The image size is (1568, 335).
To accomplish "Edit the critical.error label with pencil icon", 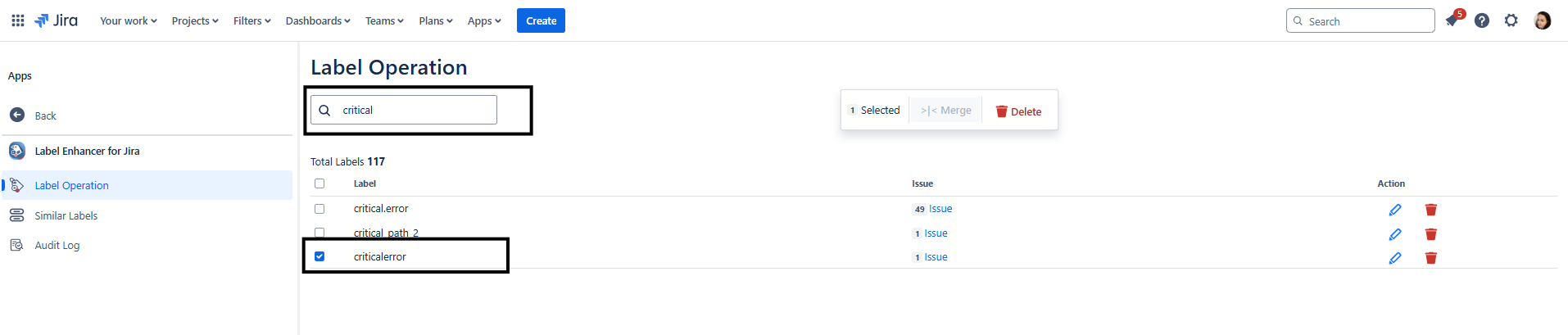I will (x=1395, y=210).
